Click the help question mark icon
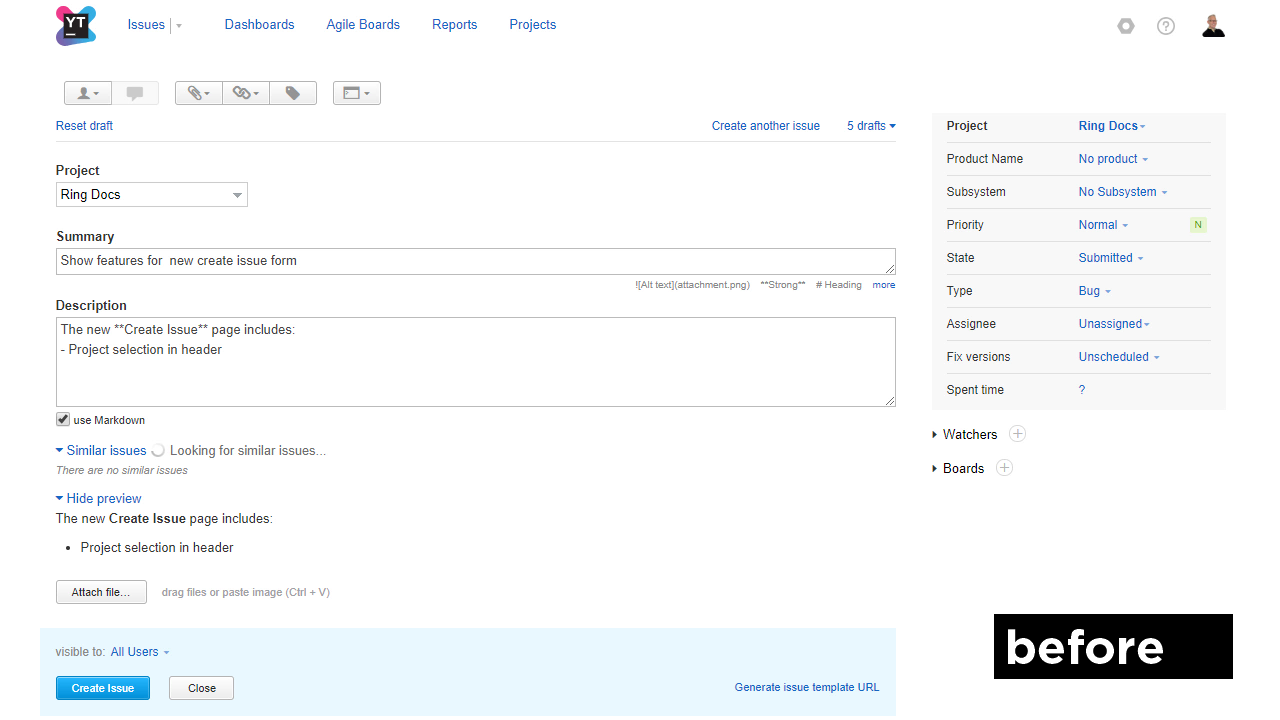This screenshot has height=720, width=1280. point(1166,26)
